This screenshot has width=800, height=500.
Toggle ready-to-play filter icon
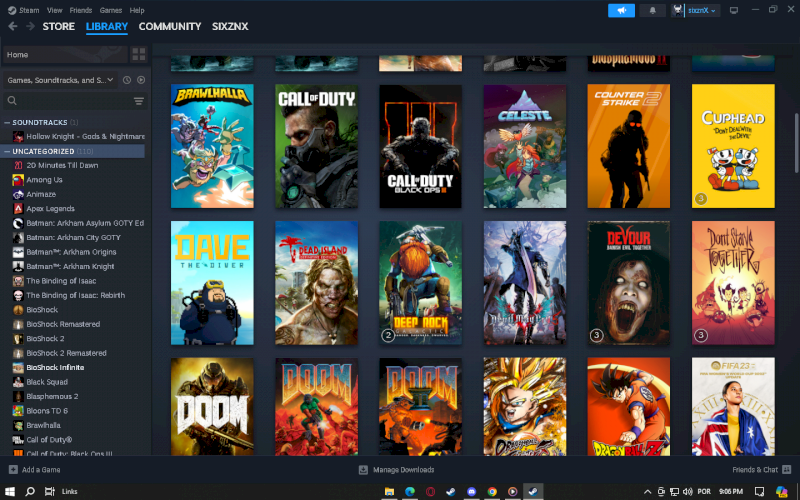pos(141,80)
